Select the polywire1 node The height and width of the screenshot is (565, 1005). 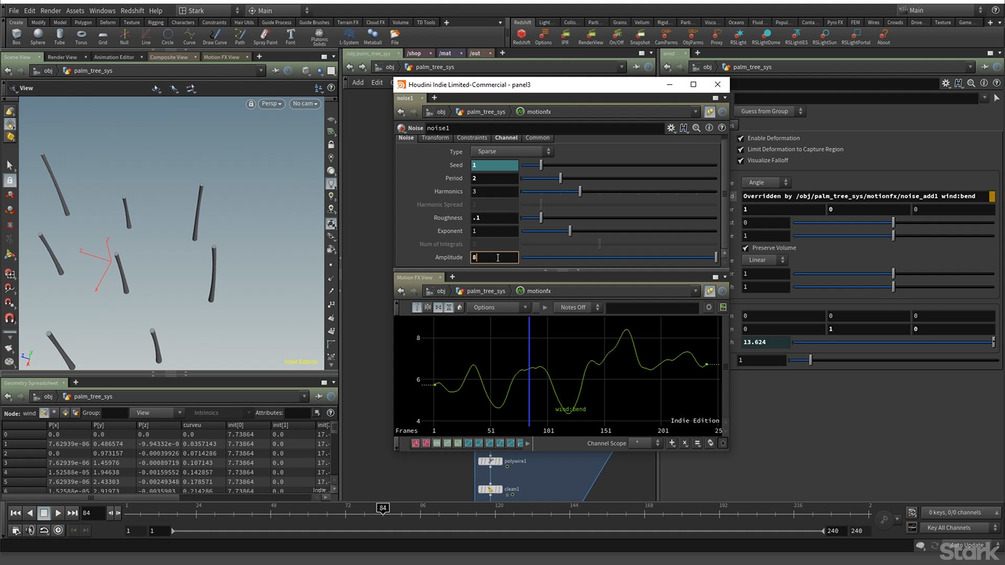tap(490, 461)
